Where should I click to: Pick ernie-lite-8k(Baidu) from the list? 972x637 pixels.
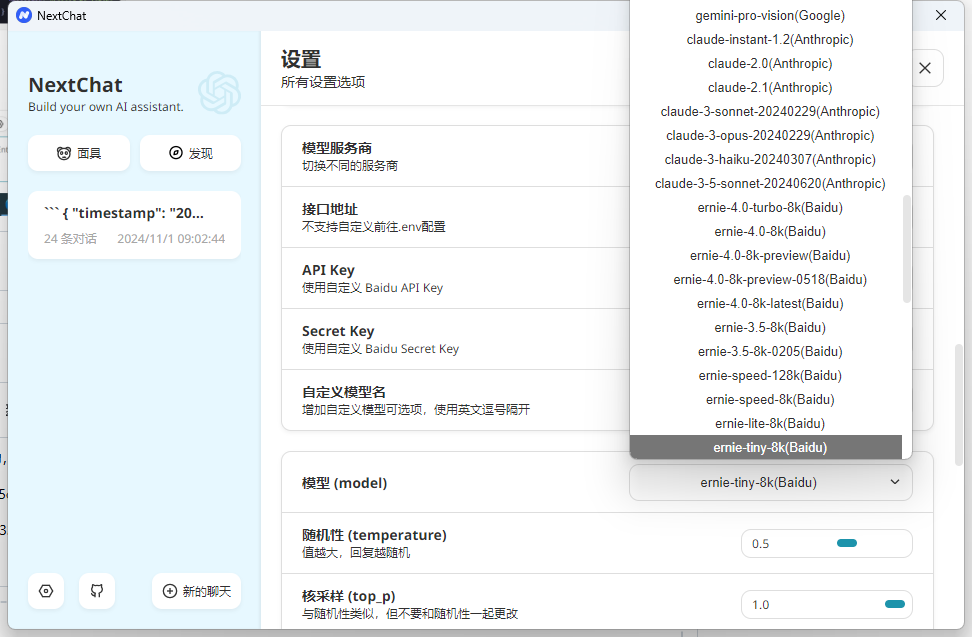pos(770,423)
